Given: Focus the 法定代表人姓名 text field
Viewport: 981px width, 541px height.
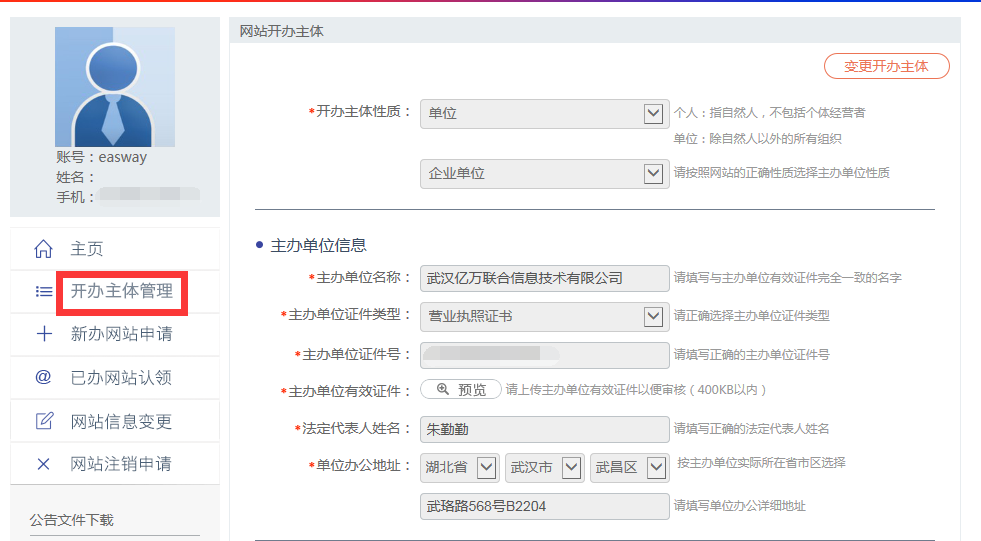Looking at the screenshot, I should 544,429.
